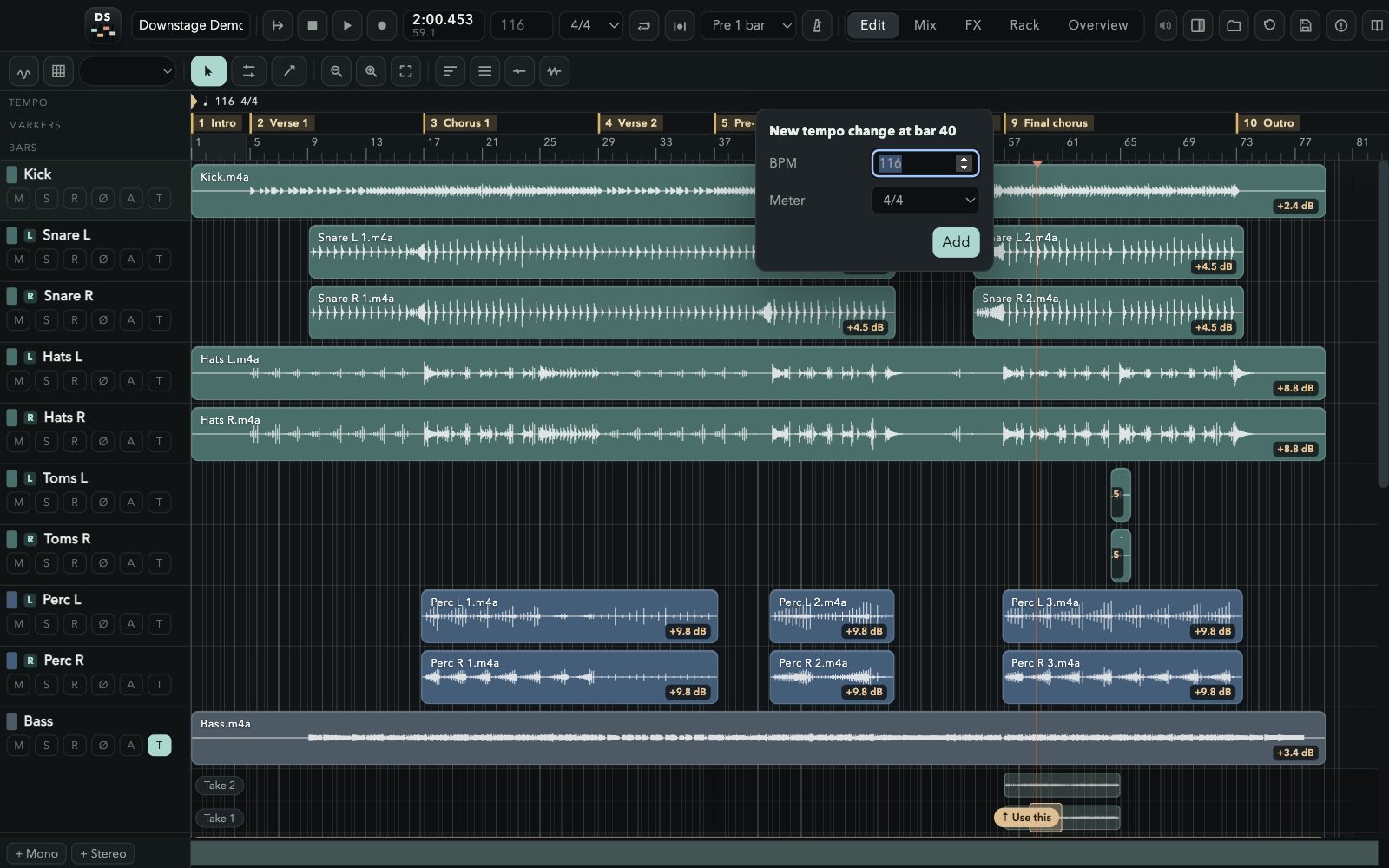Image resolution: width=1389 pixels, height=868 pixels.
Task: Click the undo history icon
Action: 1269,25
